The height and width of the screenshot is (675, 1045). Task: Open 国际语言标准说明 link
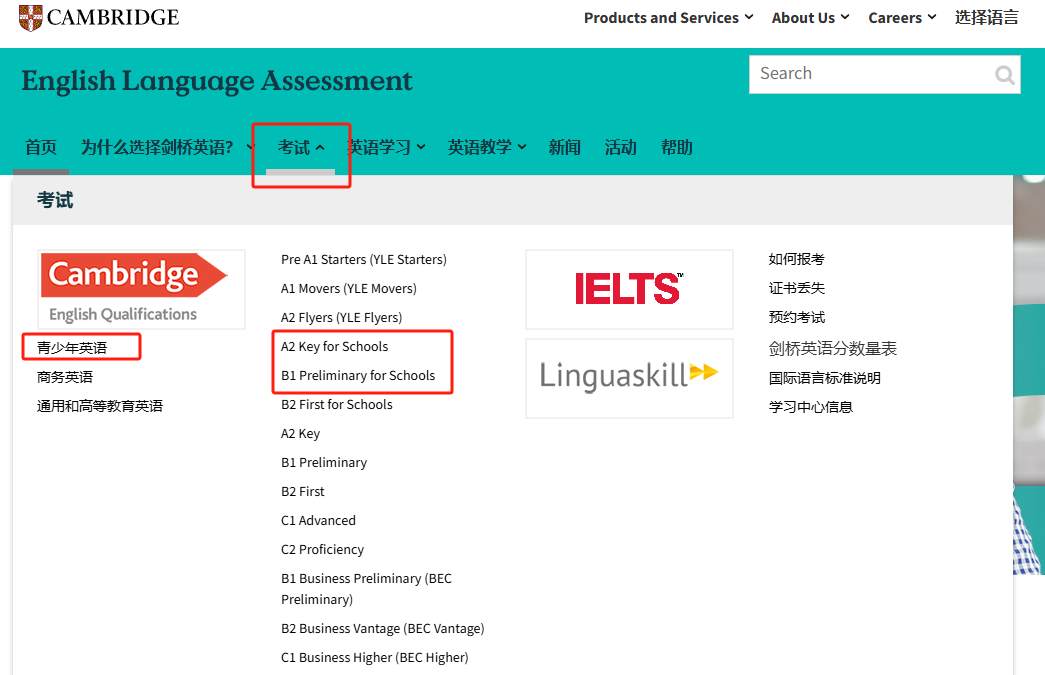824,378
